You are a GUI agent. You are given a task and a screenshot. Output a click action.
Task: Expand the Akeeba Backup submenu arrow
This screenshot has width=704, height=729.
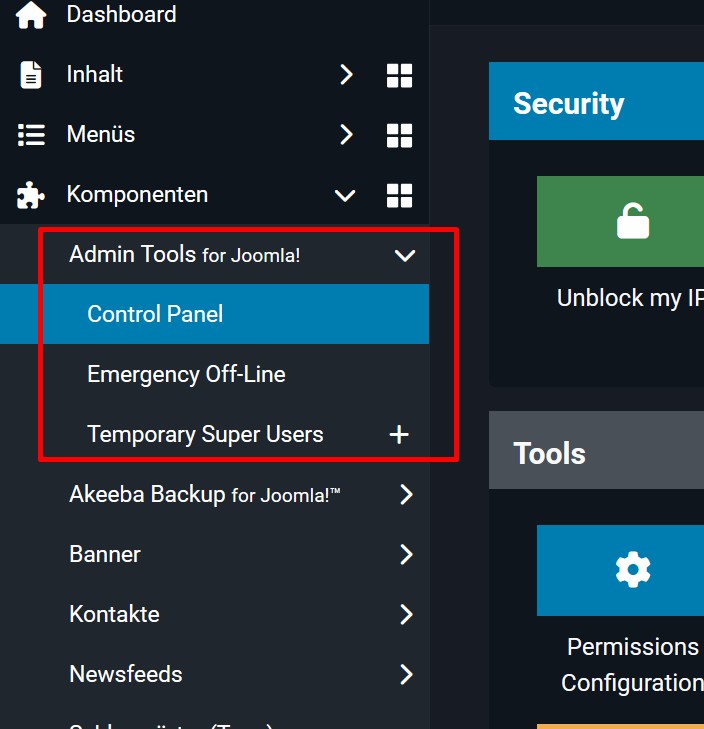pos(406,494)
